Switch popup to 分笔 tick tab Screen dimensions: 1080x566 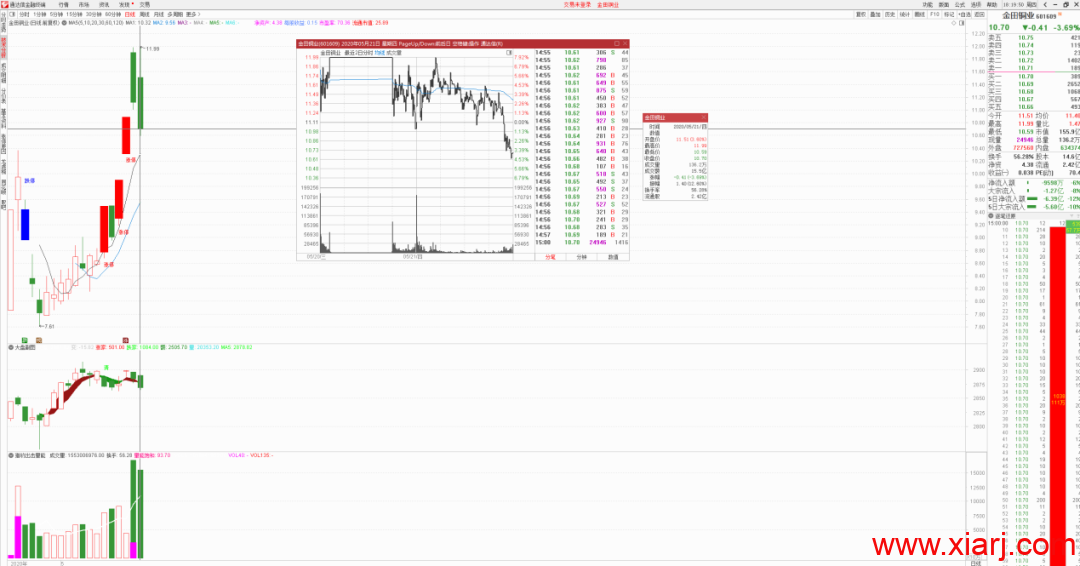[x=550, y=257]
